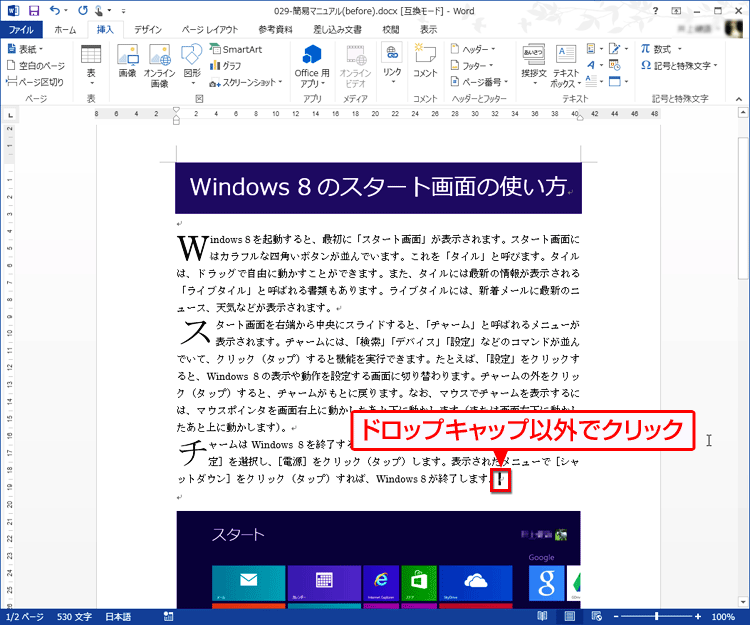Image resolution: width=750 pixels, height=625 pixels.
Task: Insert a blank page with 空白のページ
Action: tap(36, 66)
